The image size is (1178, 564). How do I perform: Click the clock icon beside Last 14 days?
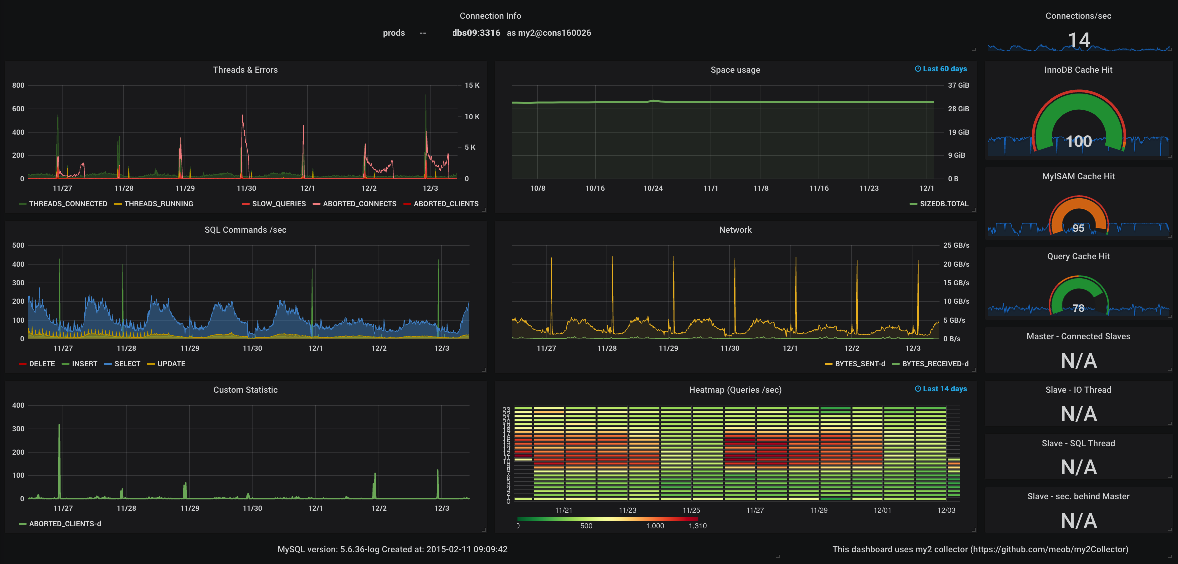click(917, 389)
